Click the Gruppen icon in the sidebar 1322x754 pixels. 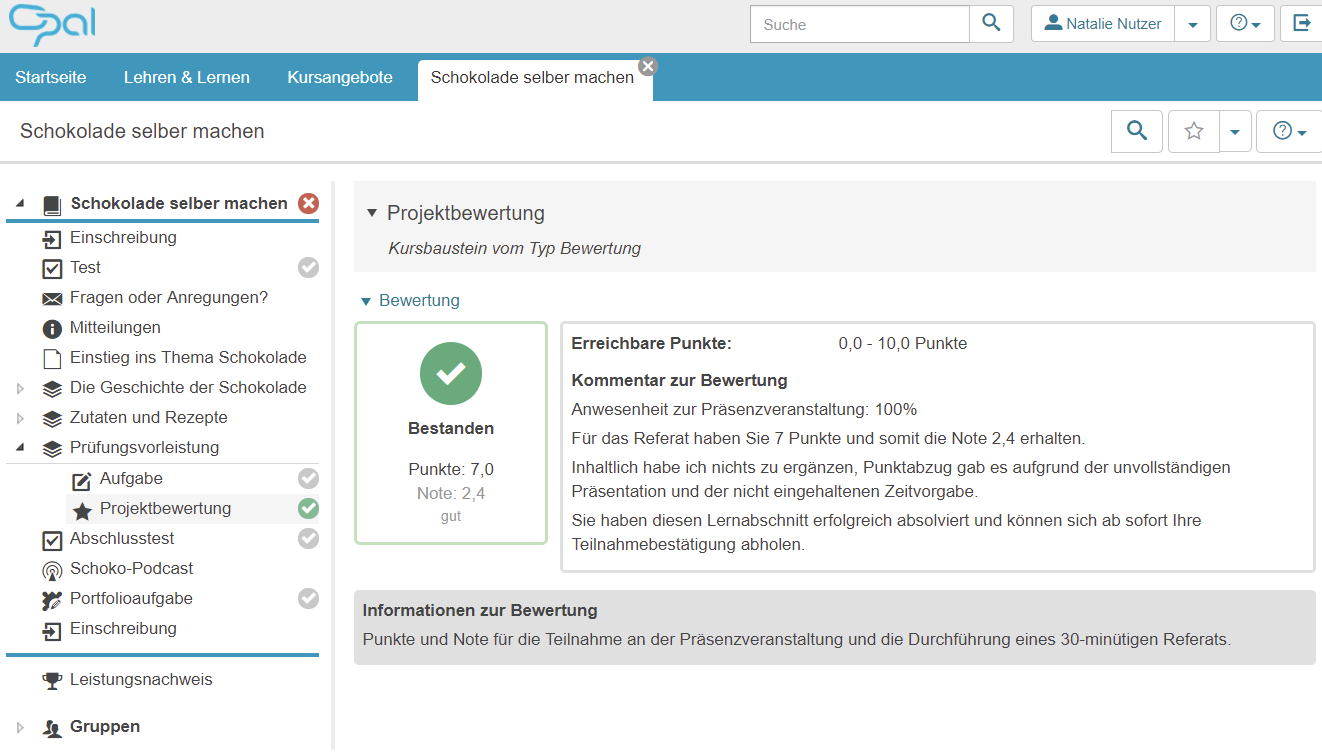click(52, 727)
